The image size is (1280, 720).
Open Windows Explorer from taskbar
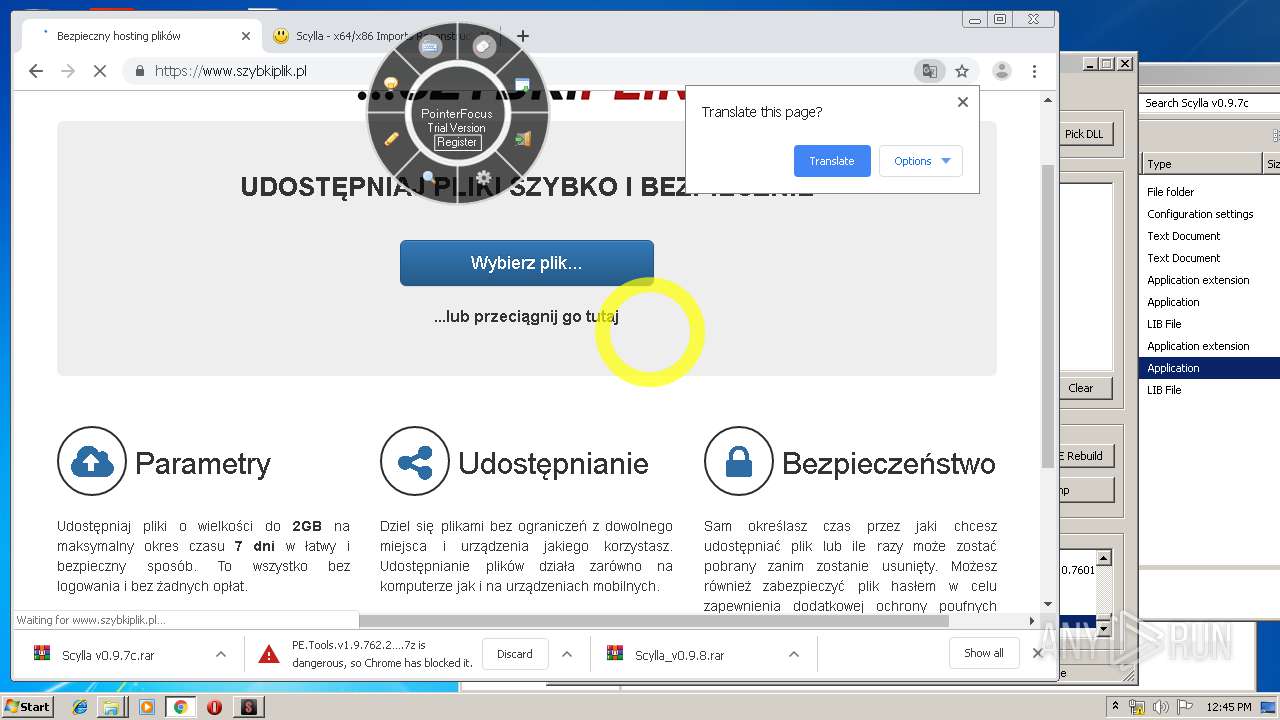[111, 707]
